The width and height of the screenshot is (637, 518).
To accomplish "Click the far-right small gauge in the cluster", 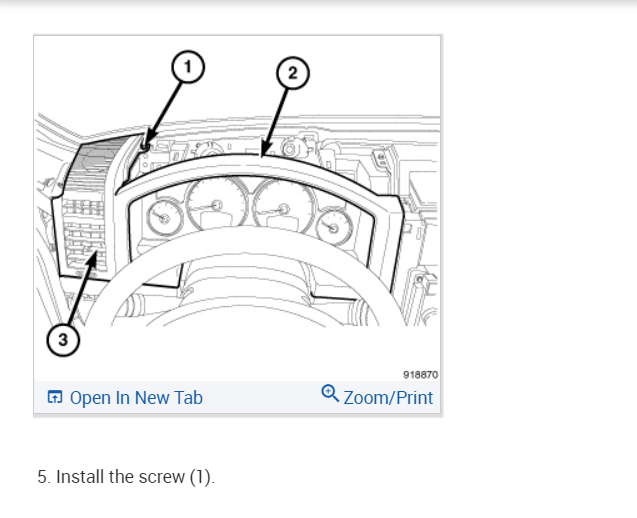I will coord(334,227).
